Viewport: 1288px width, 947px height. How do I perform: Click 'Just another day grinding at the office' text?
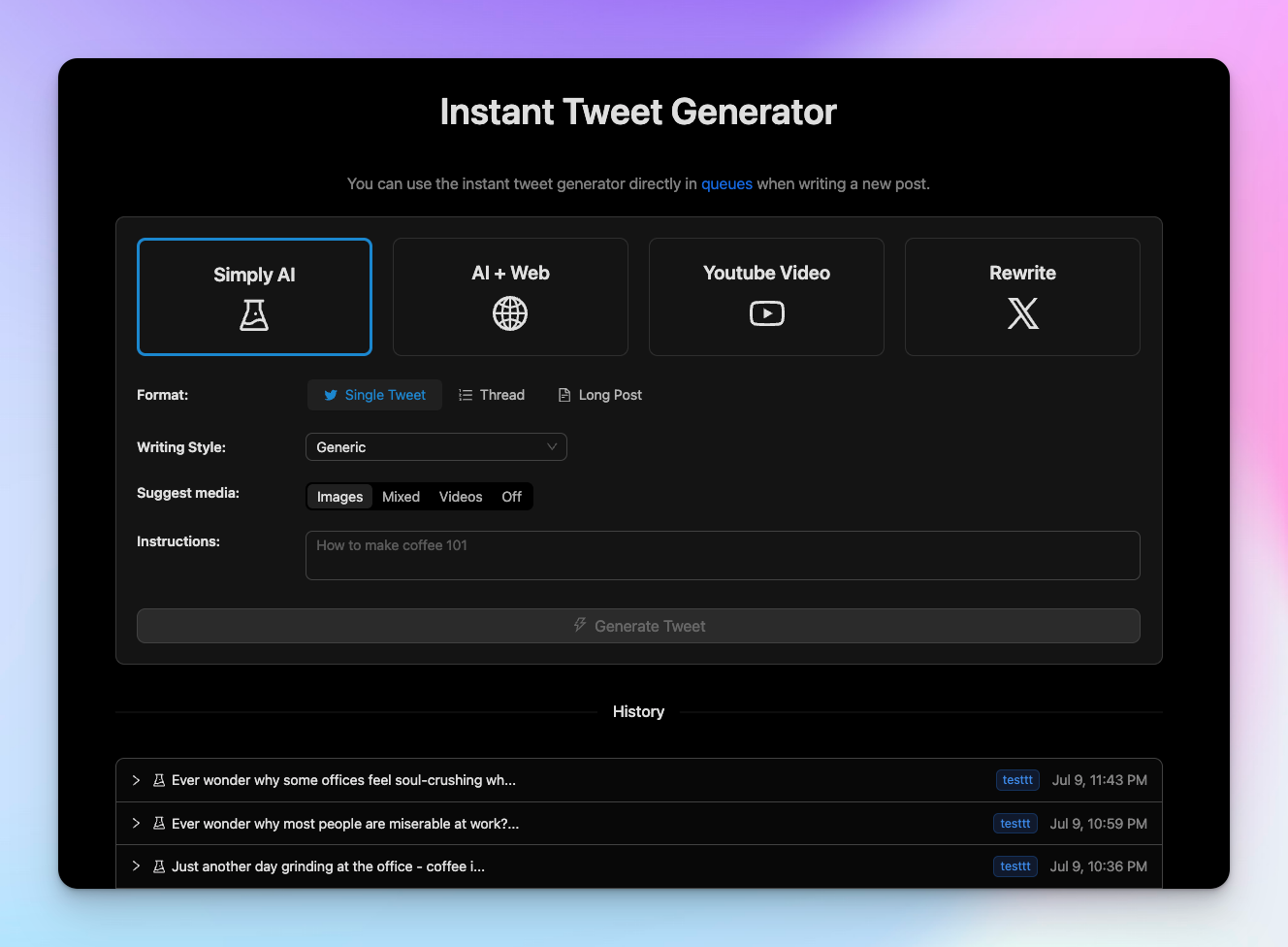(328, 866)
